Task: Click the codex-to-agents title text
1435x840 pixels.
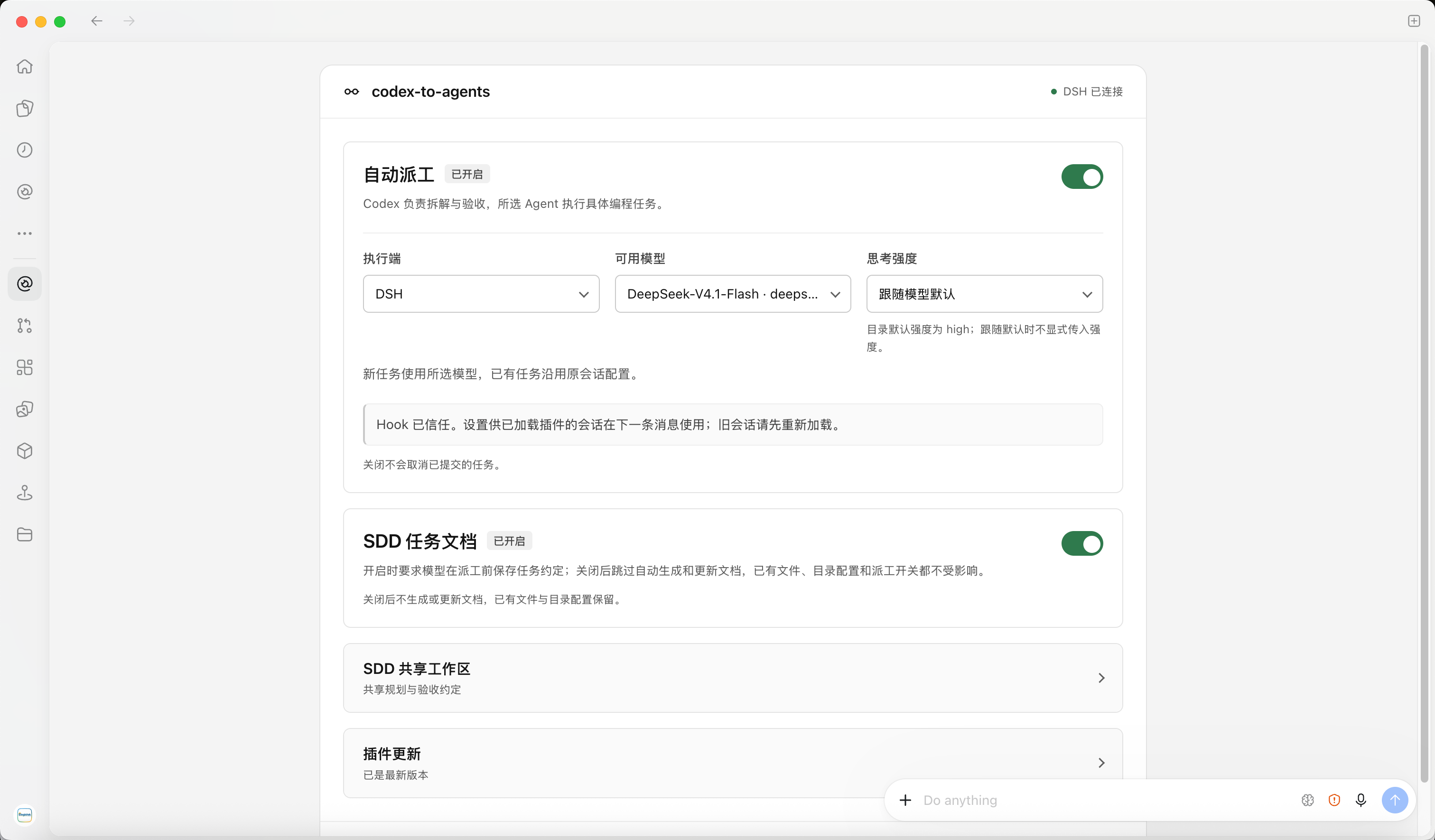Action: [430, 92]
